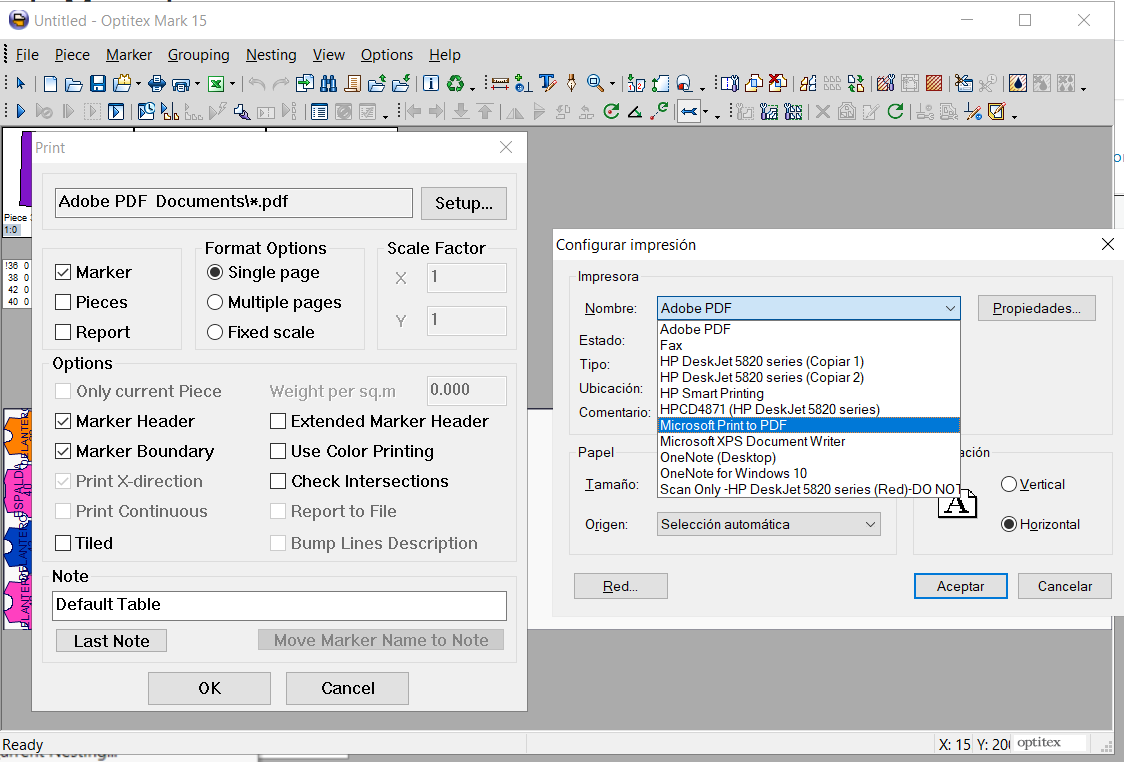This screenshot has width=1124, height=762.
Task: Click the timed nesting clock icon
Action: tap(146, 111)
